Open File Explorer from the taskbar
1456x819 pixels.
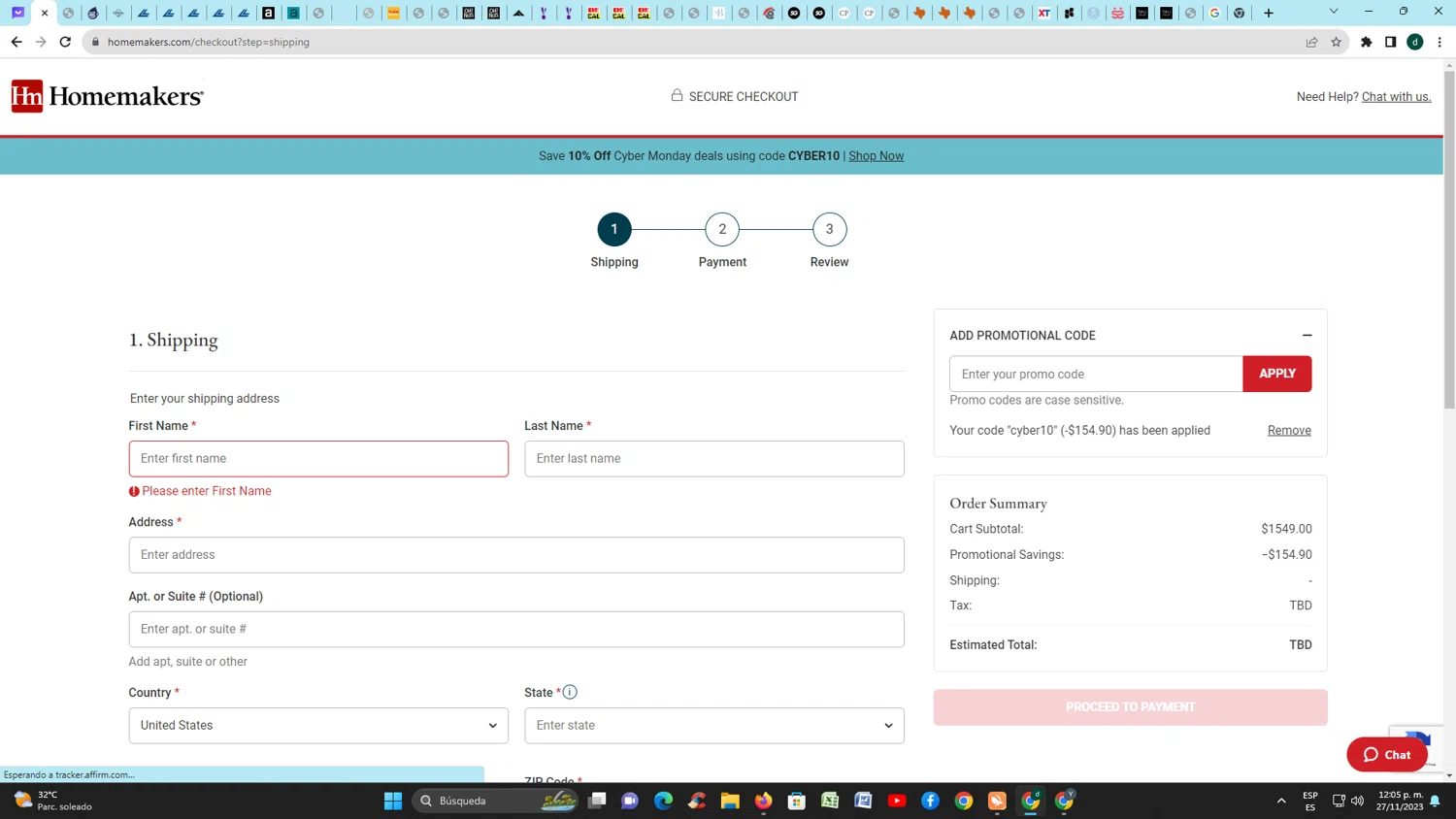[730, 801]
